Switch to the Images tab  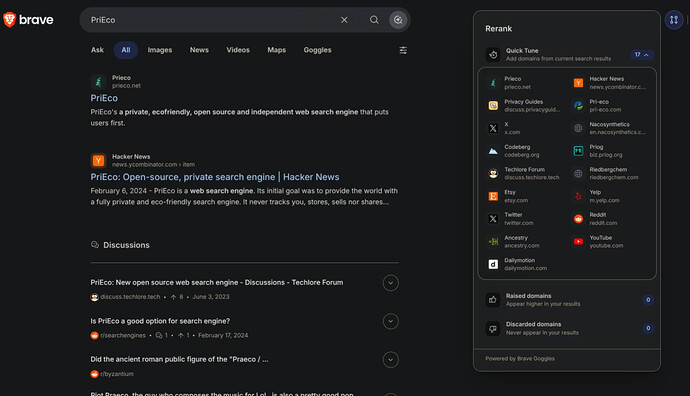pos(160,50)
